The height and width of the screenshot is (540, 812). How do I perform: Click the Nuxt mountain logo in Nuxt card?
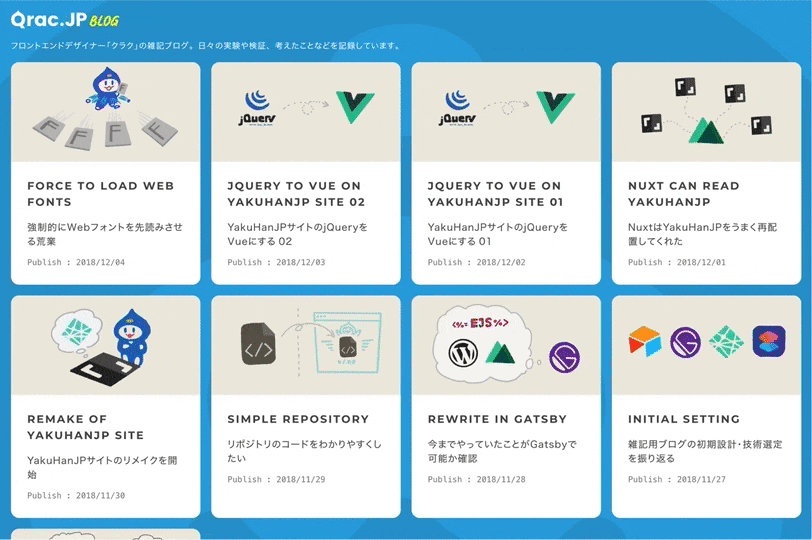705,131
